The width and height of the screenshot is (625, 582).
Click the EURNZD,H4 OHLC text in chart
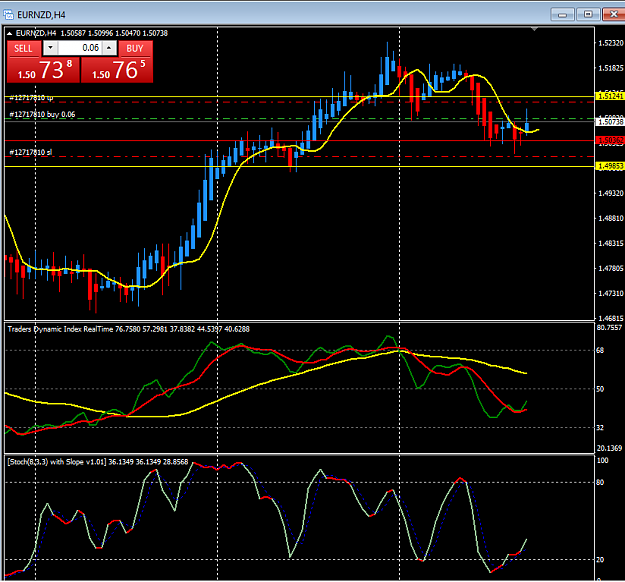click(92, 33)
